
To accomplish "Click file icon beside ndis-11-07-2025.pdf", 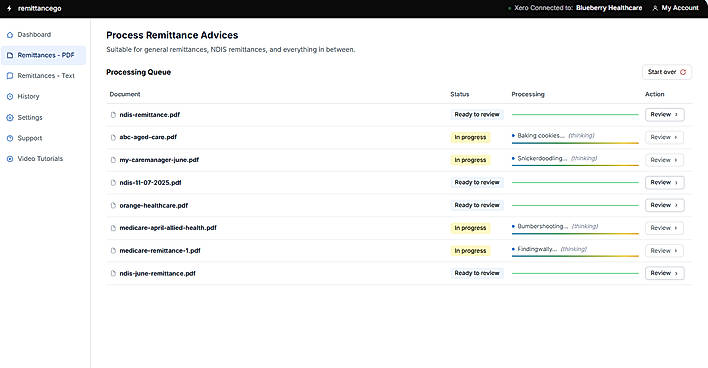I will click(113, 182).
